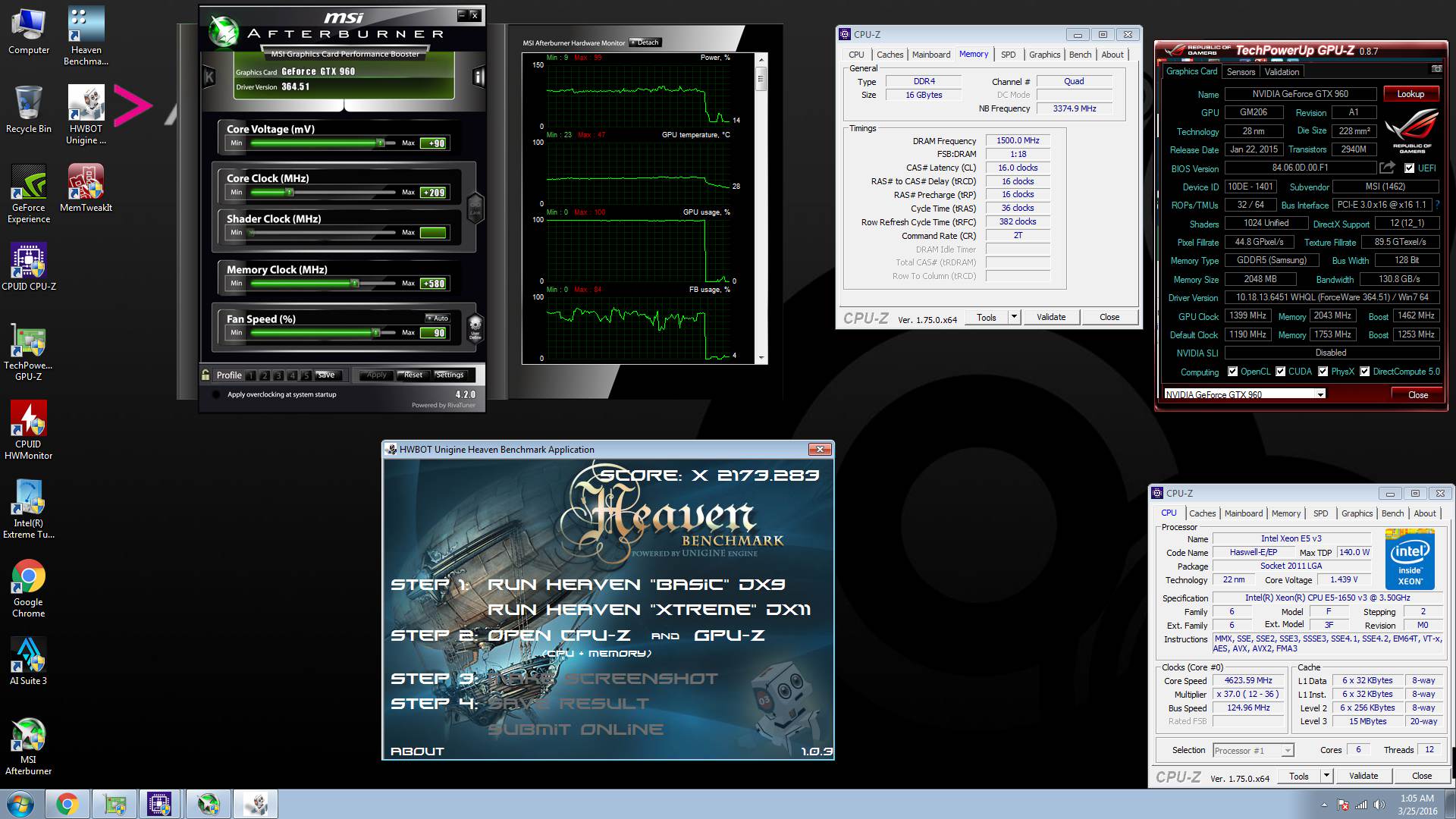The width and height of the screenshot is (1456, 819).
Task: Open Caches tab in lower CPU-Z window
Action: [1202, 513]
